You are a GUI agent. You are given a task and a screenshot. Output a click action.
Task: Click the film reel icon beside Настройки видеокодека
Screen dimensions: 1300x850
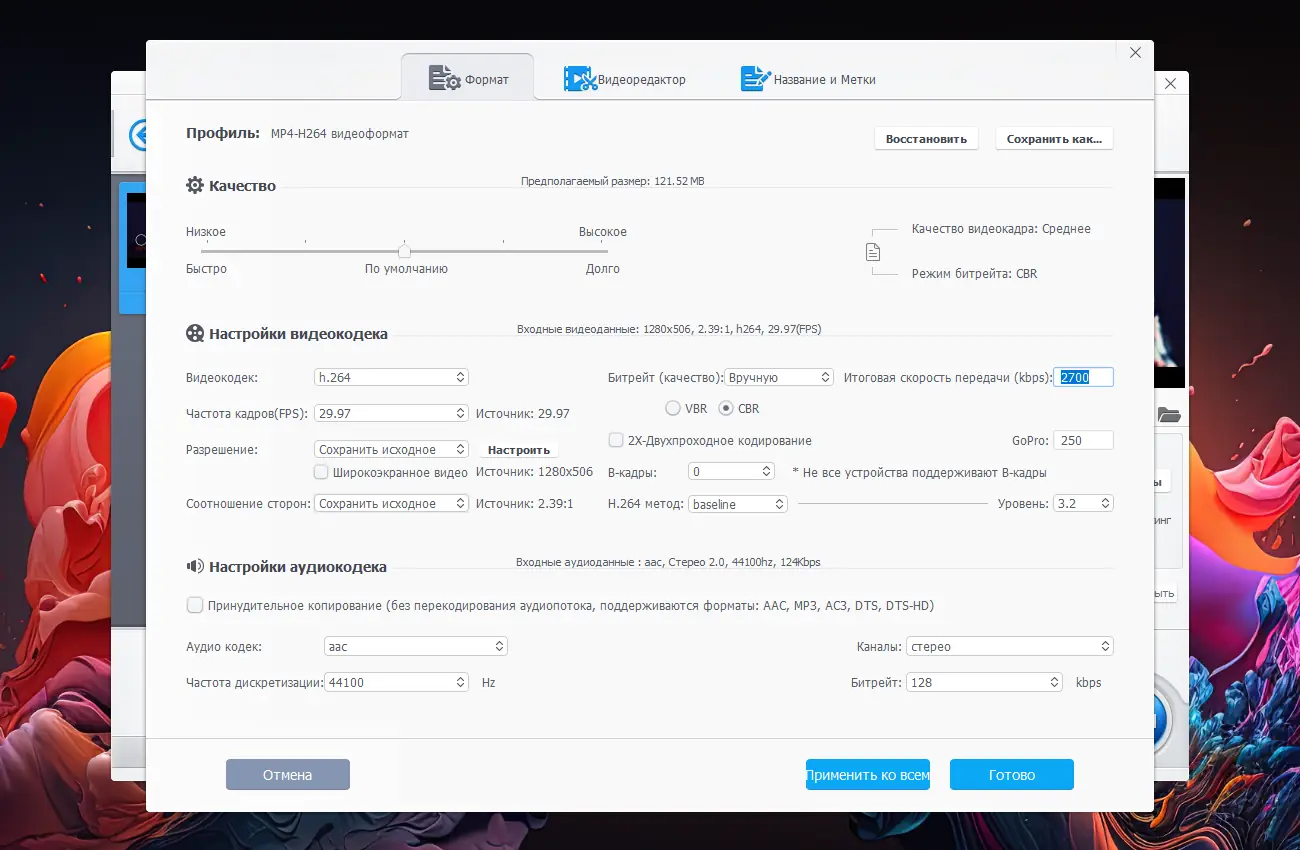tap(195, 334)
